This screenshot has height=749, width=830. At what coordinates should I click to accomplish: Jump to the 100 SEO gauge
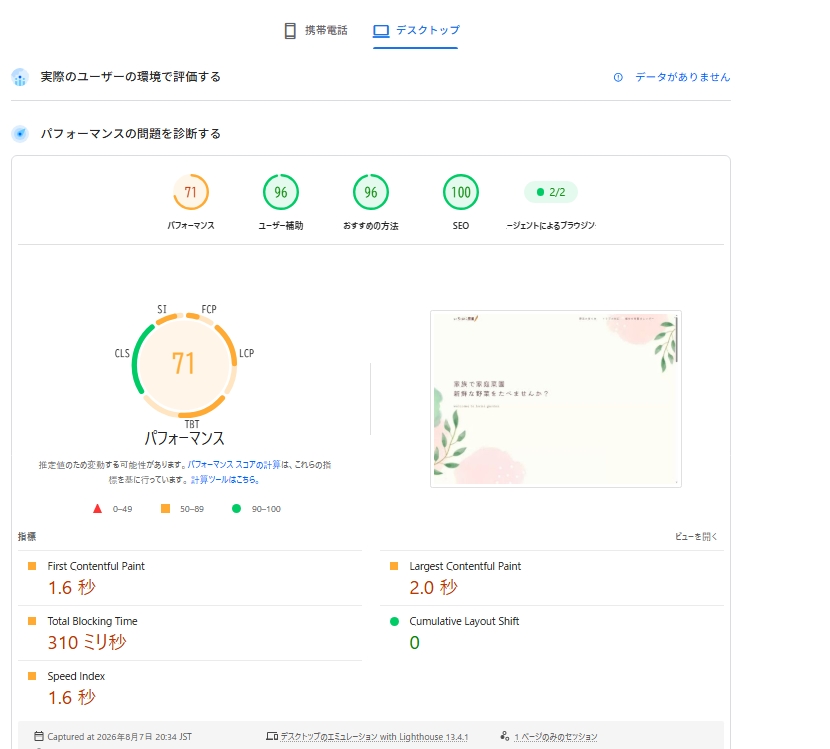click(x=461, y=192)
